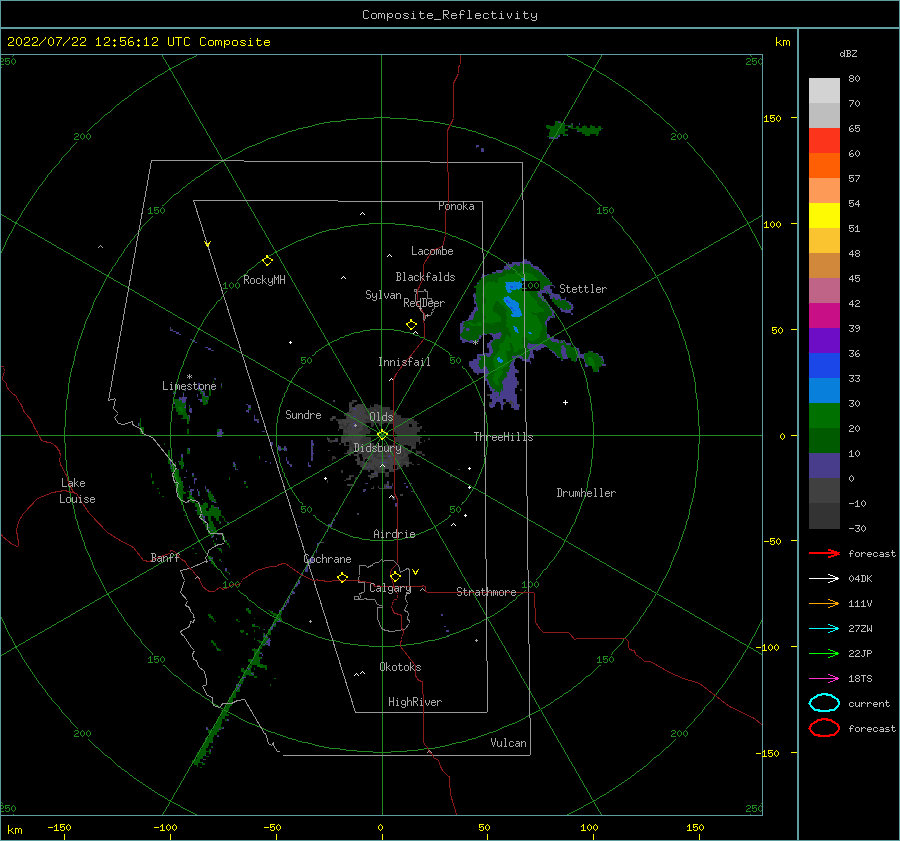
Task: Select the HighRiver label
Action: tap(415, 702)
